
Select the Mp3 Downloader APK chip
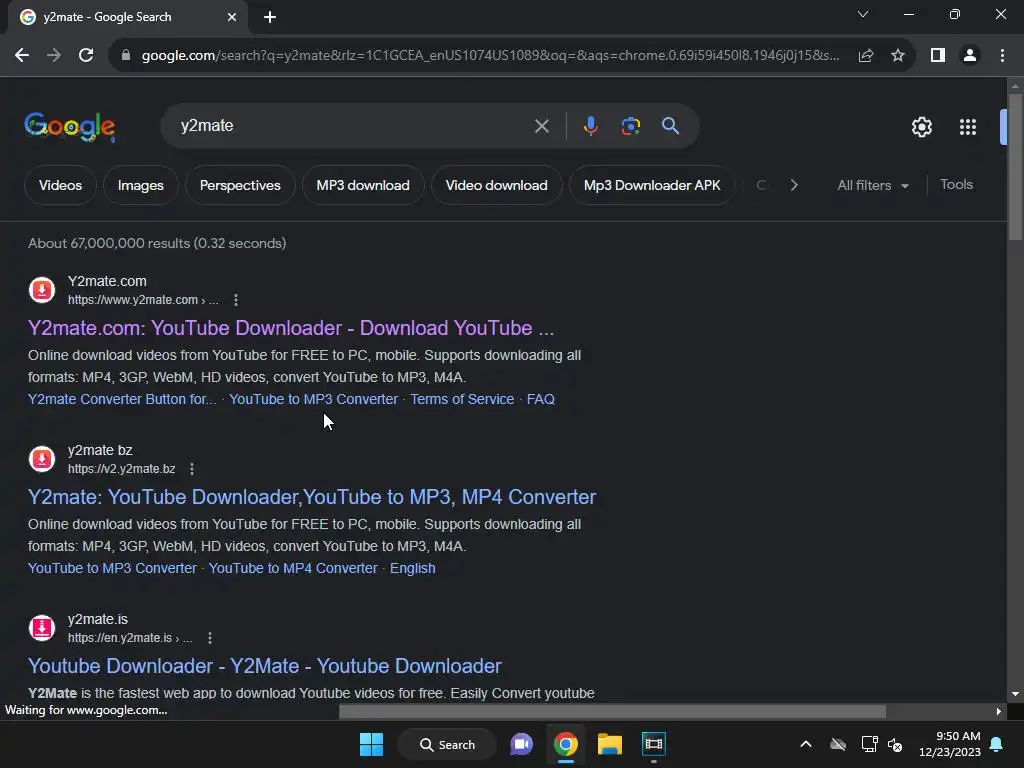point(652,185)
